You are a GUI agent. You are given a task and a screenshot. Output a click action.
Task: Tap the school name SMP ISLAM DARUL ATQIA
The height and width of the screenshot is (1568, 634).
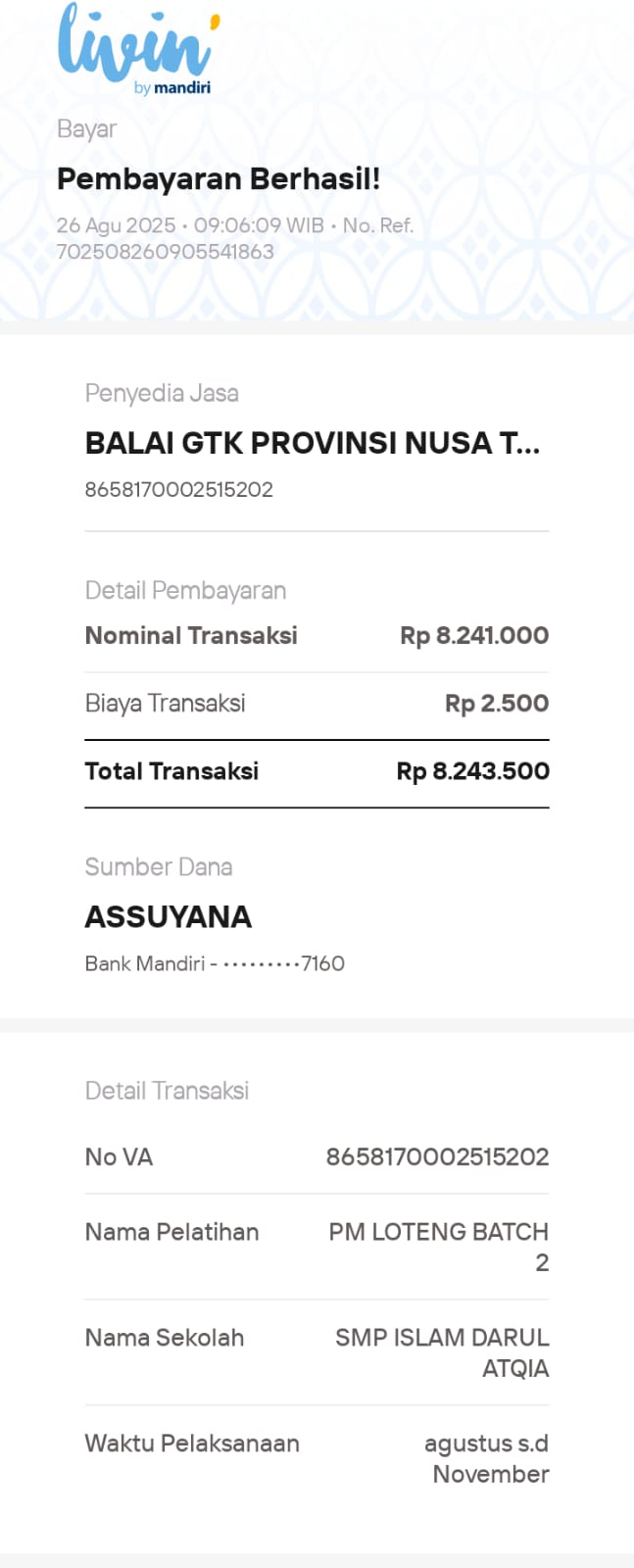(442, 1352)
